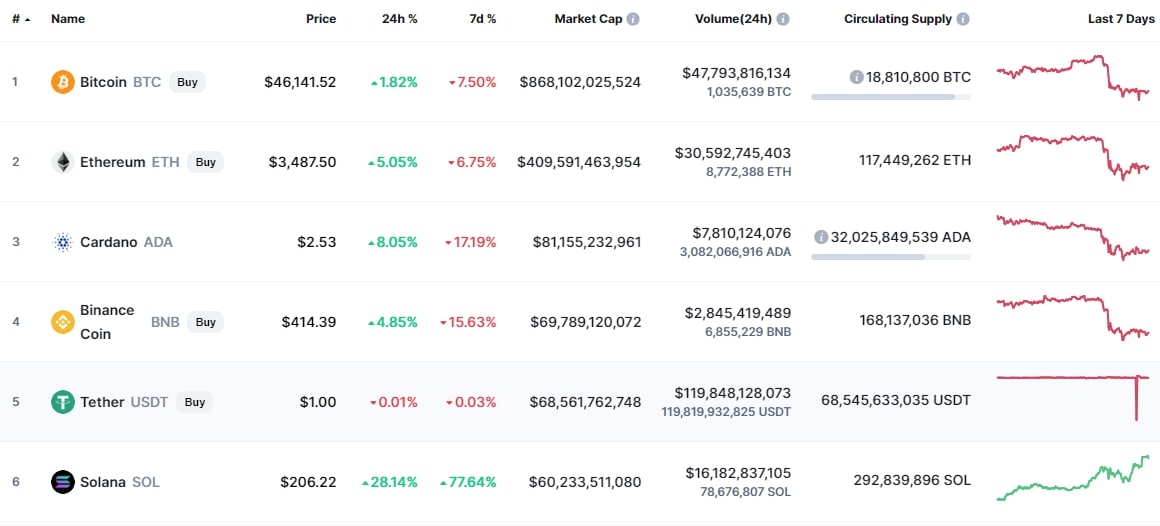Open Tether 7-day sparkline chart

click(1073, 398)
